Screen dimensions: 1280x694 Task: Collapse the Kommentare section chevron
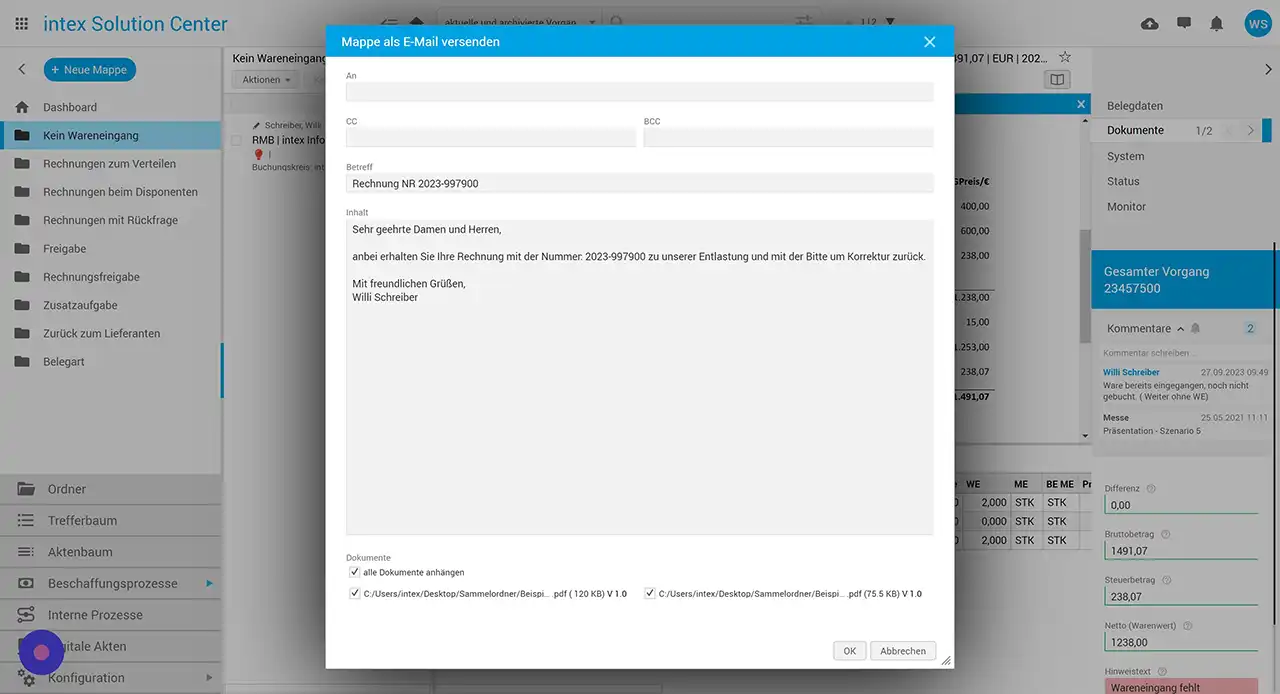coord(1180,329)
